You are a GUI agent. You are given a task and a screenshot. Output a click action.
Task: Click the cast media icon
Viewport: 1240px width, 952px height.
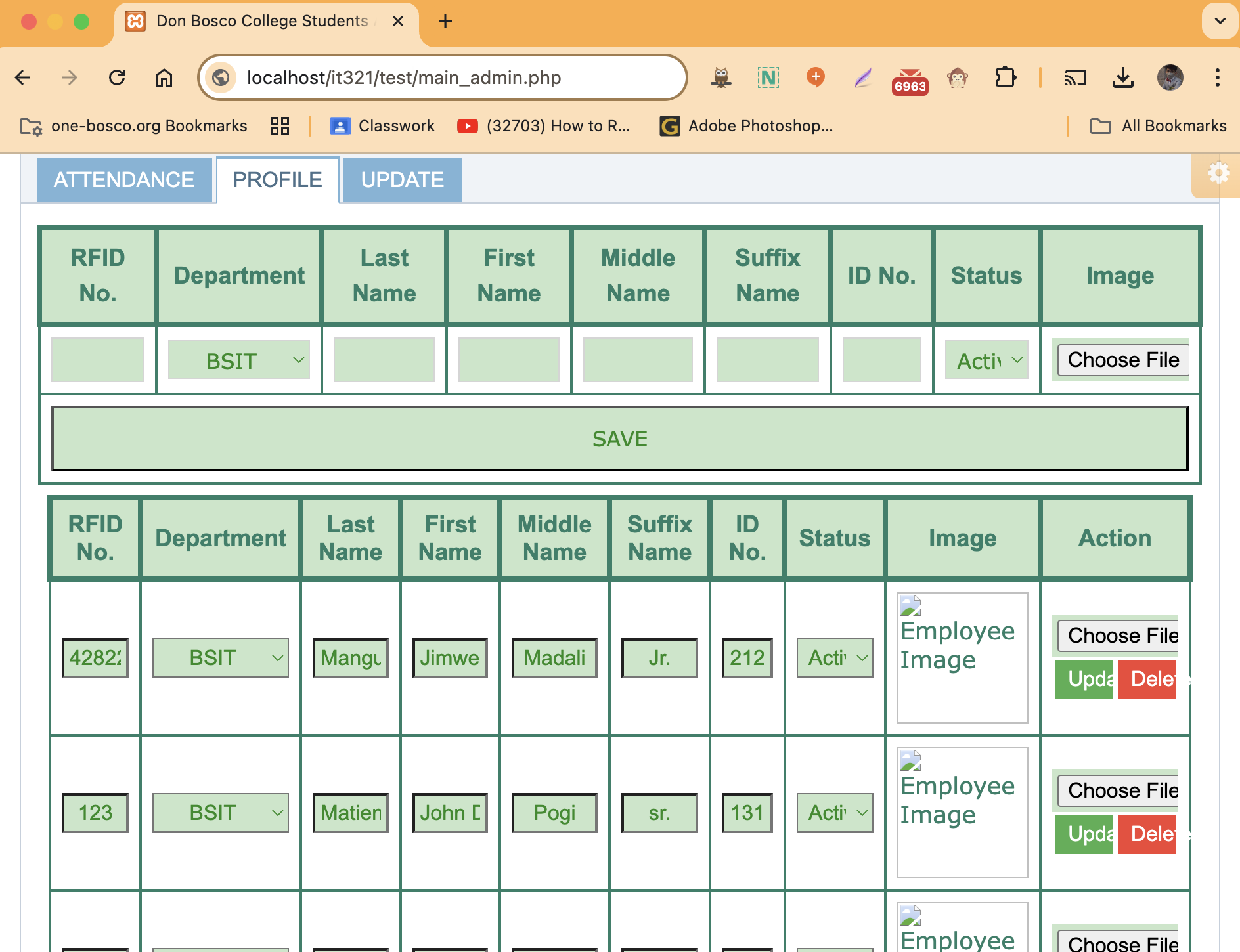point(1076,77)
